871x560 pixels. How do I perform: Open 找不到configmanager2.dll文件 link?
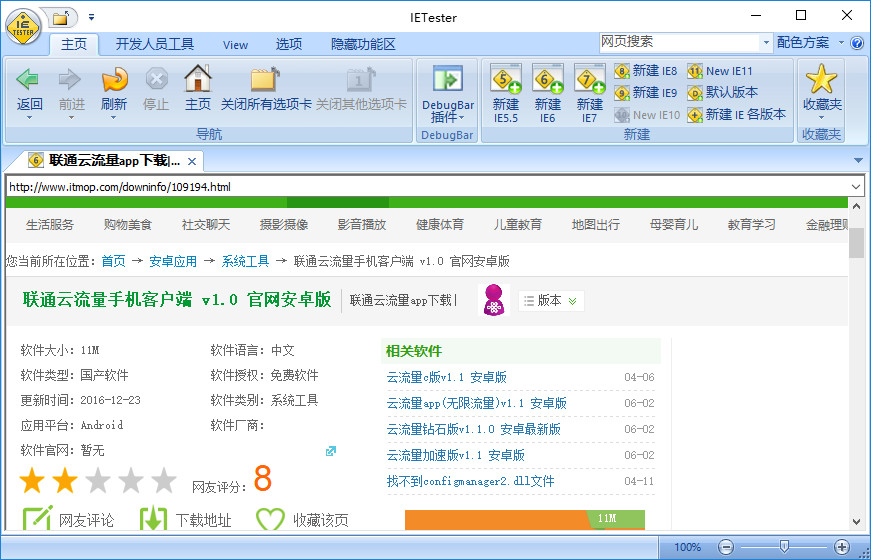470,481
